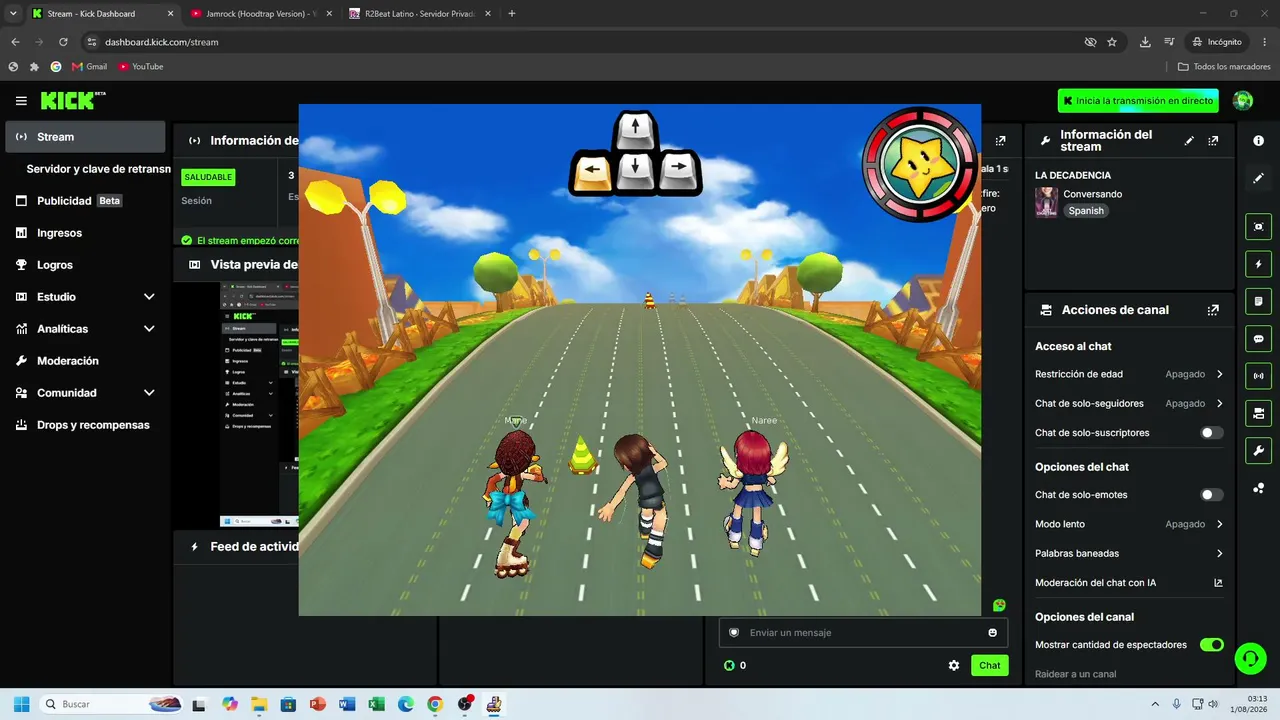Open Modo lento options
Image resolution: width=1280 pixels, height=720 pixels.
point(1130,524)
